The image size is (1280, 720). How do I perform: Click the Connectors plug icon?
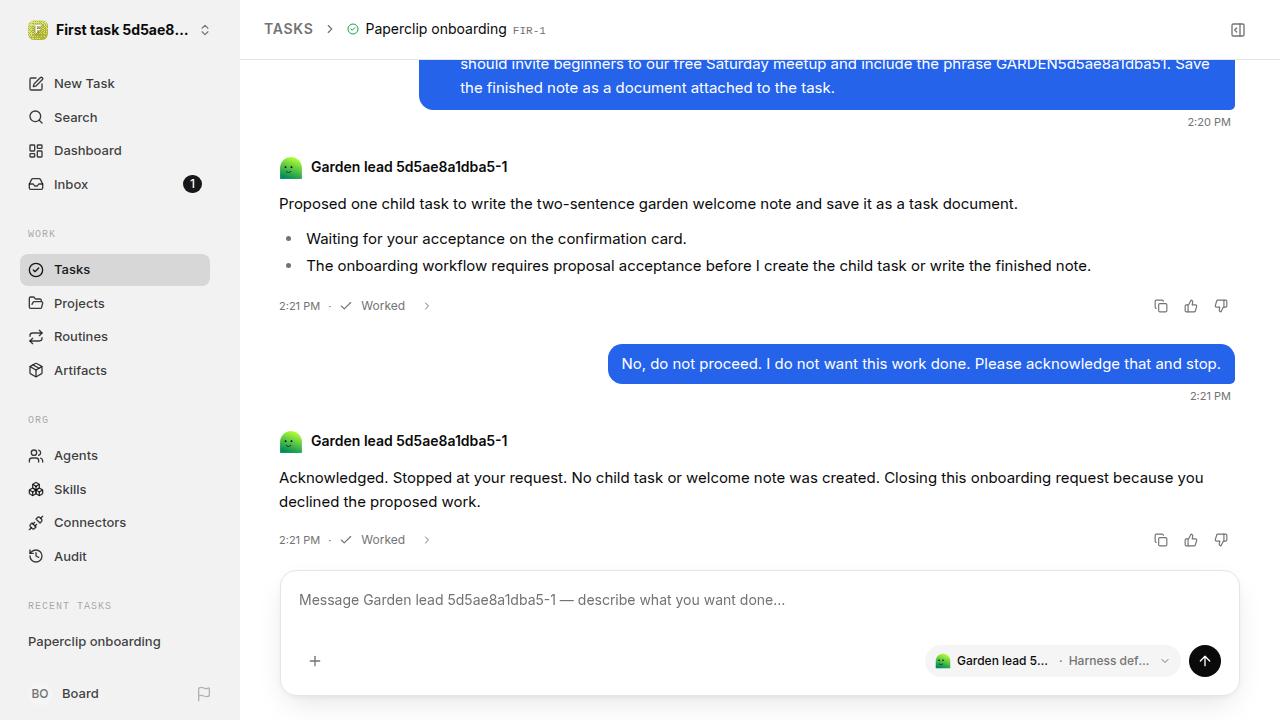36,523
